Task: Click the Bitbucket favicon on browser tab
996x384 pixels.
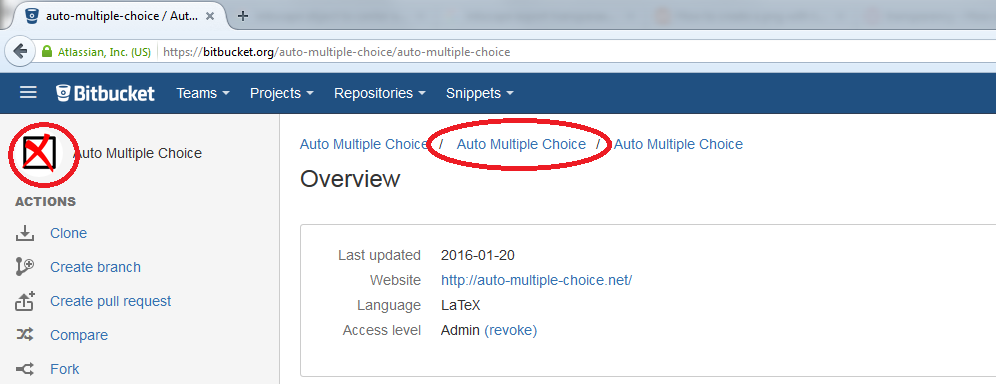Action: 32,16
